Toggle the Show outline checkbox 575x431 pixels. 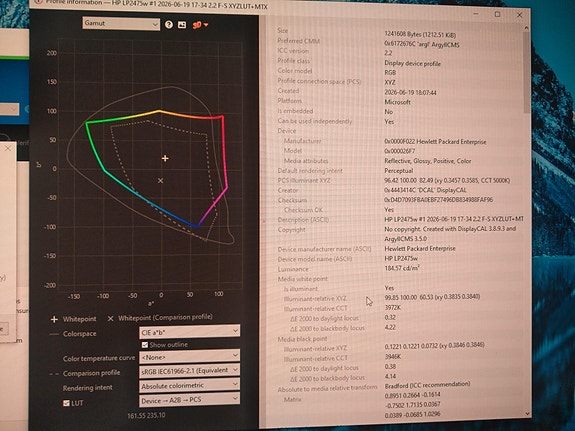(x=145, y=345)
